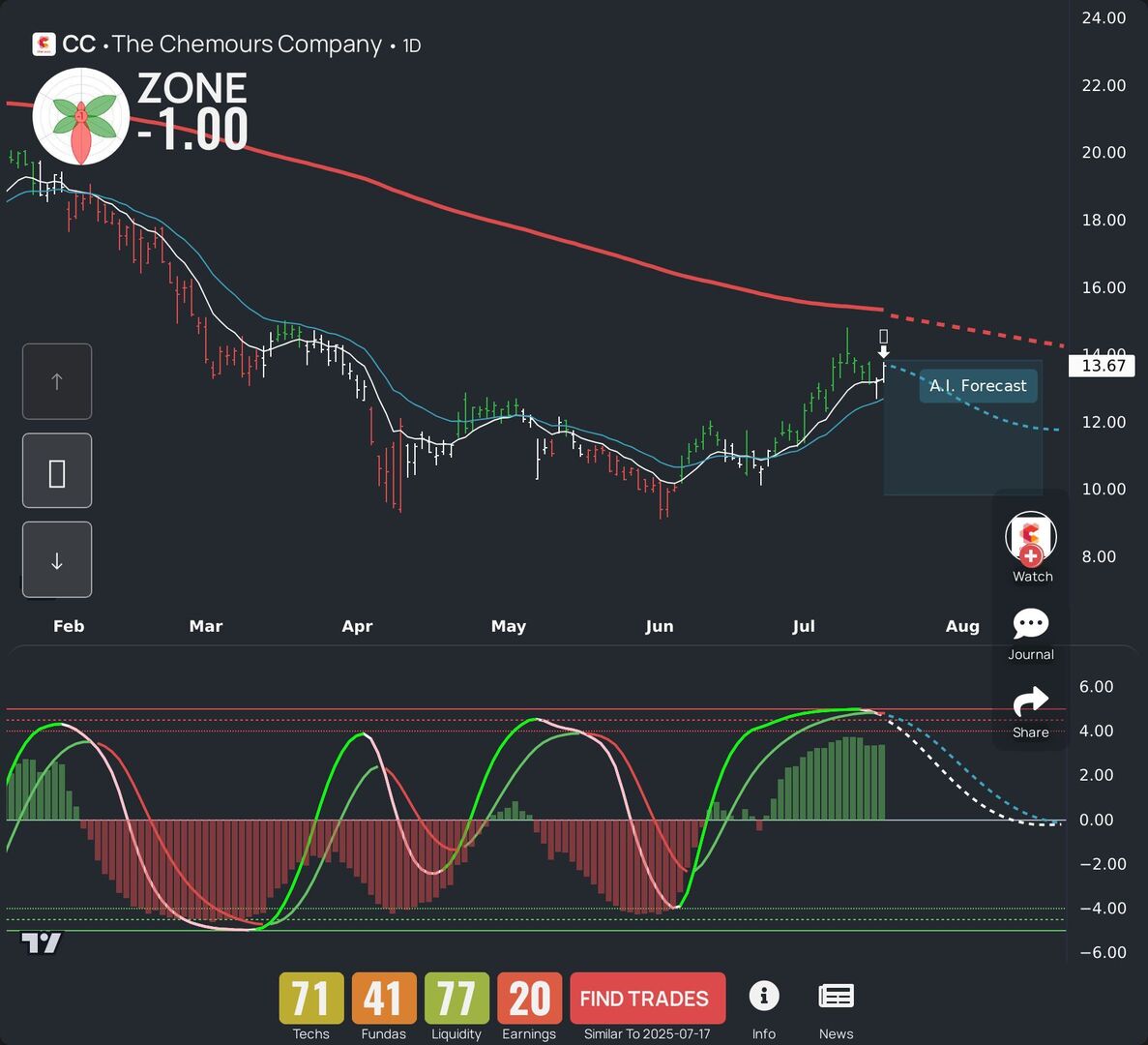
Task: Click the 24.00 price axis label
Action: coord(1104,18)
